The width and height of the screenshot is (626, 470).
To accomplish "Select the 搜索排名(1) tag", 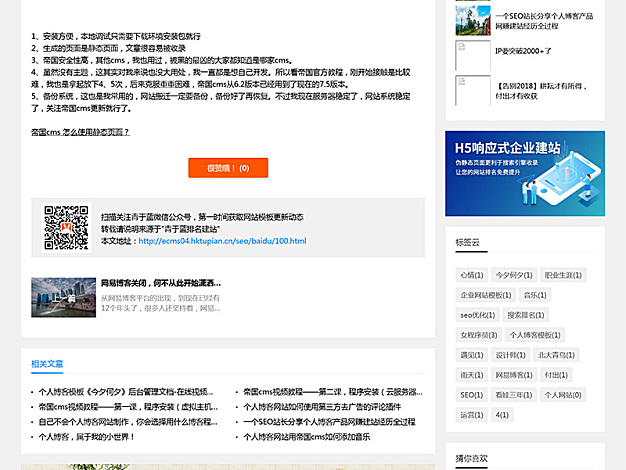I will [x=526, y=315].
